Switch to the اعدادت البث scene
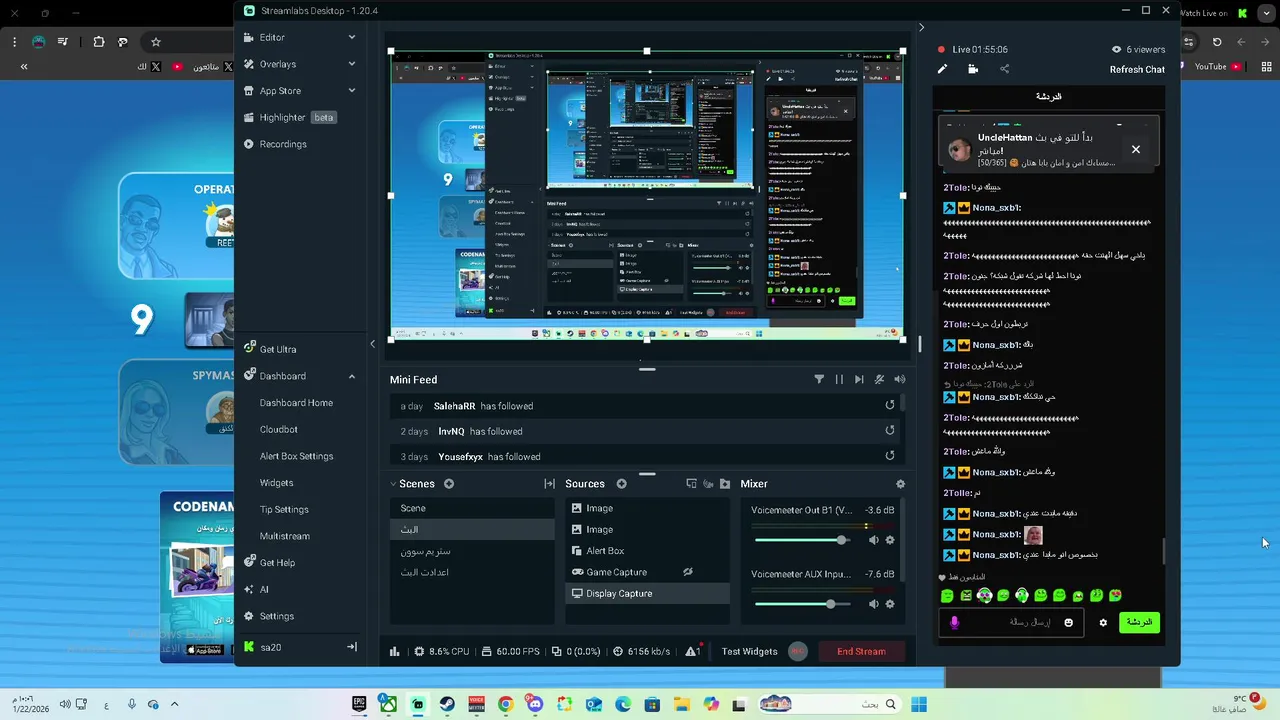The image size is (1280, 720). (x=472, y=572)
